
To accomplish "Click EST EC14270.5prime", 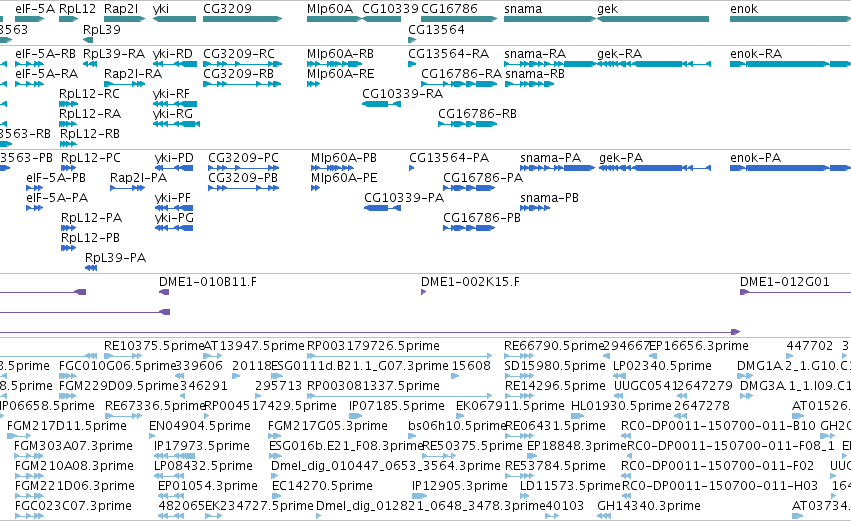I will pos(322,486).
